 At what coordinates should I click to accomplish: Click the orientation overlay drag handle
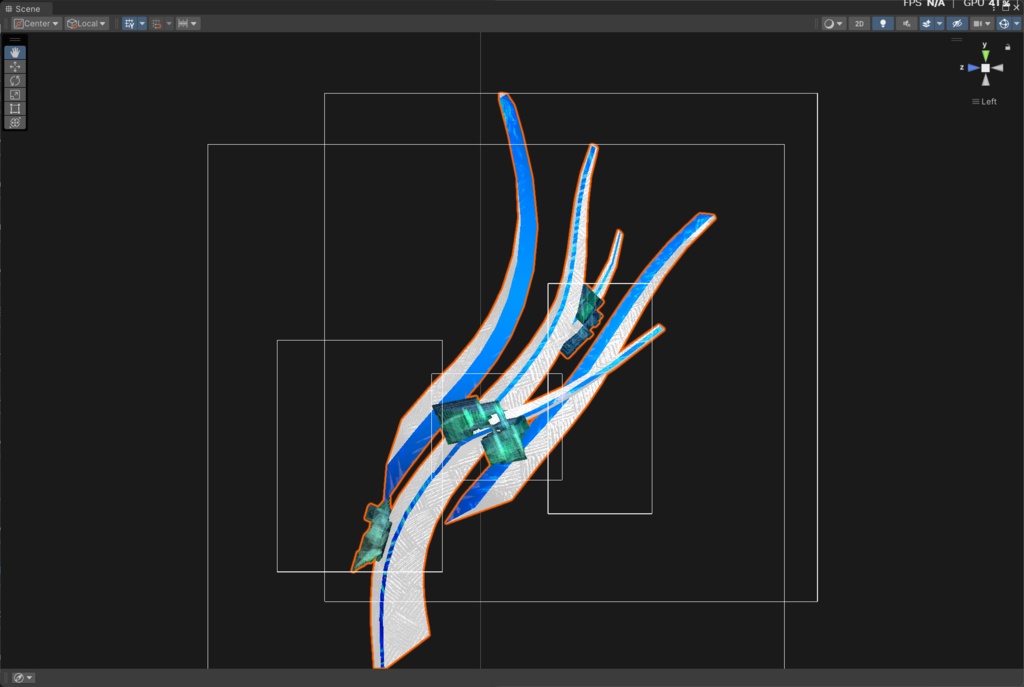[x=957, y=40]
